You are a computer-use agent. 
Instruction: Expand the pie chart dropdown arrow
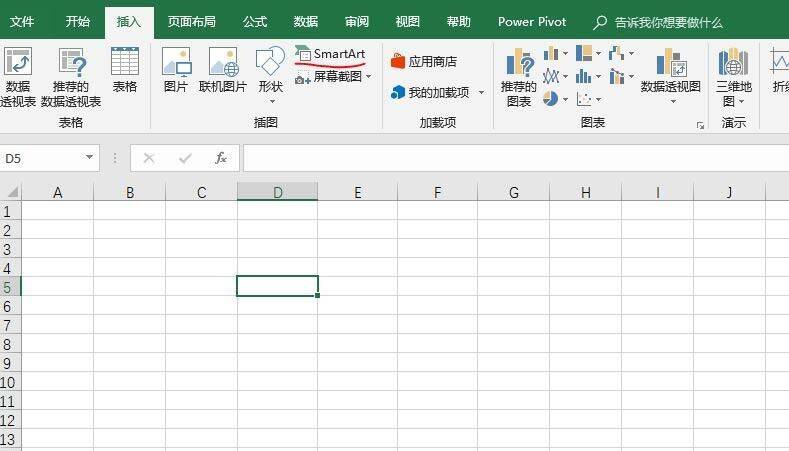(566, 99)
